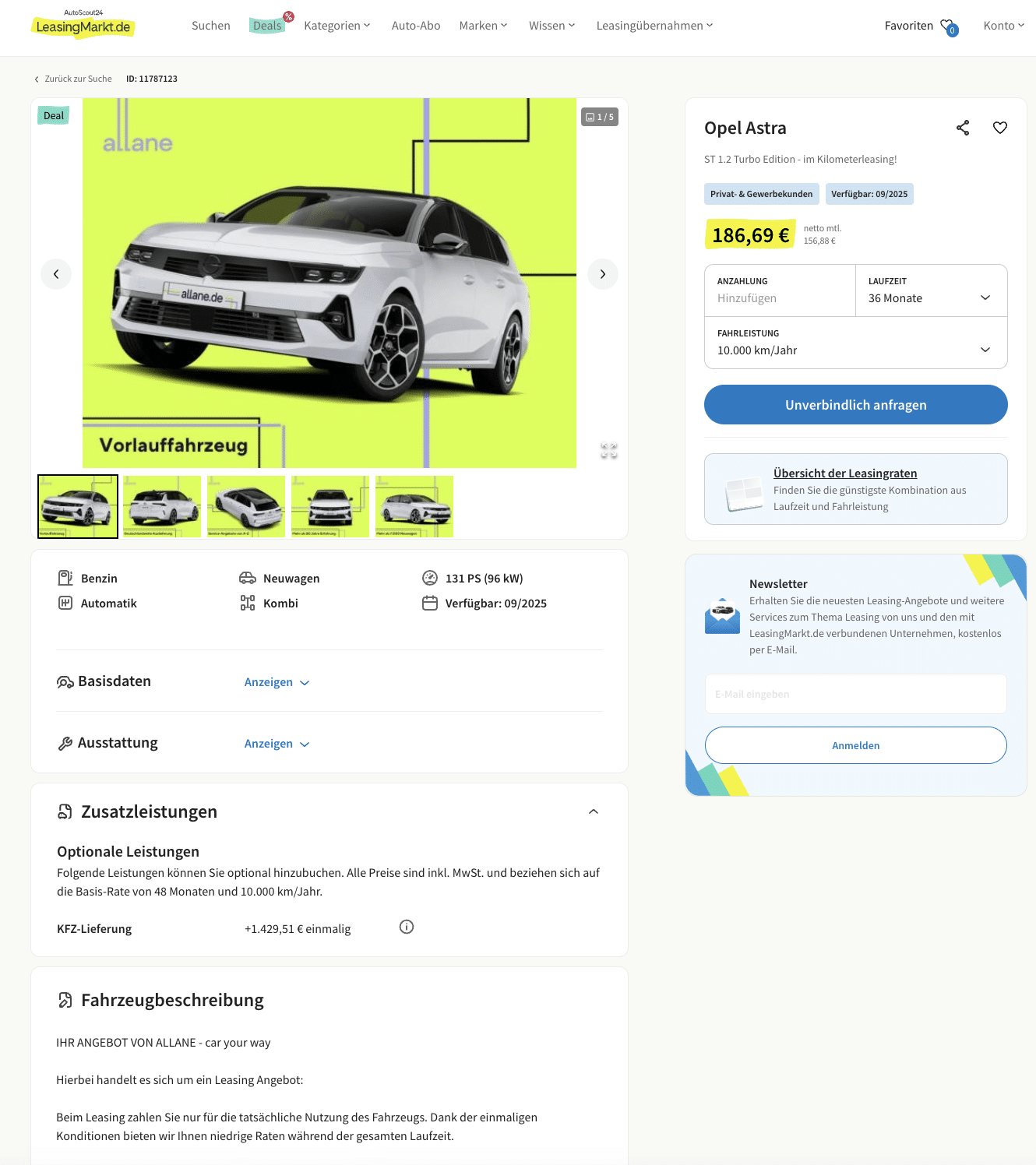Expand Ausstattung with Anzeigen

tap(277, 744)
